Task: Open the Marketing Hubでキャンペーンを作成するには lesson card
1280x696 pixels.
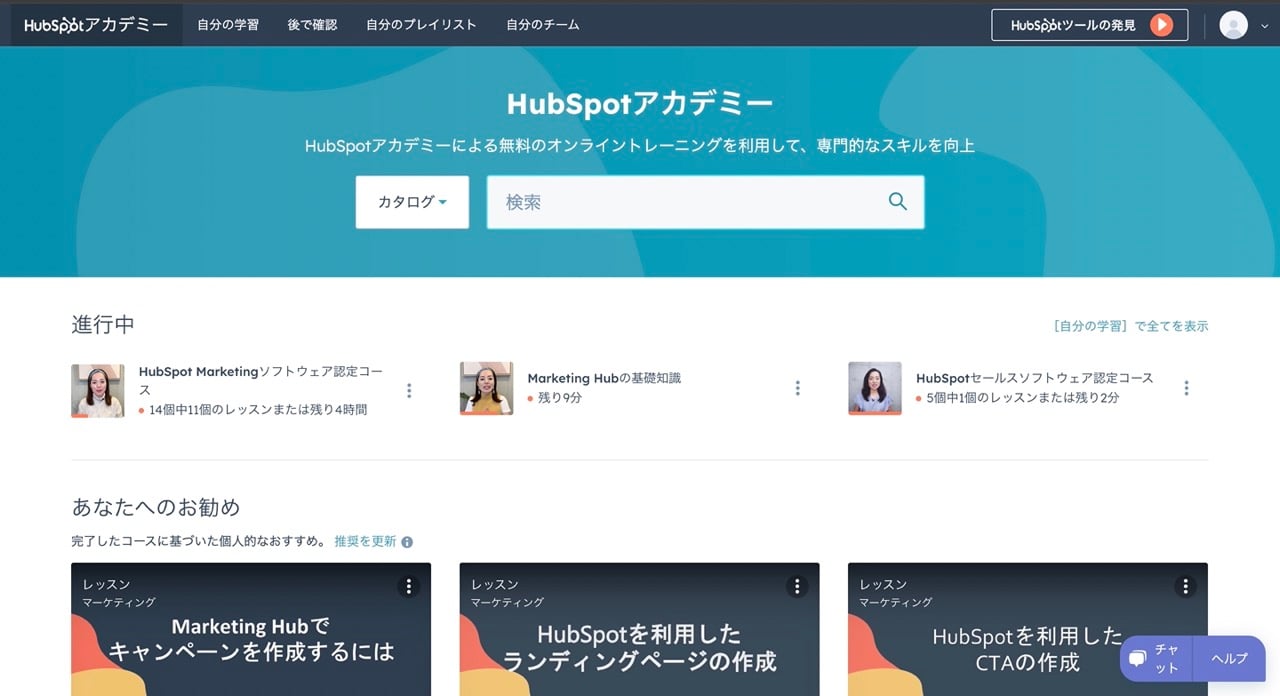Action: click(251, 629)
